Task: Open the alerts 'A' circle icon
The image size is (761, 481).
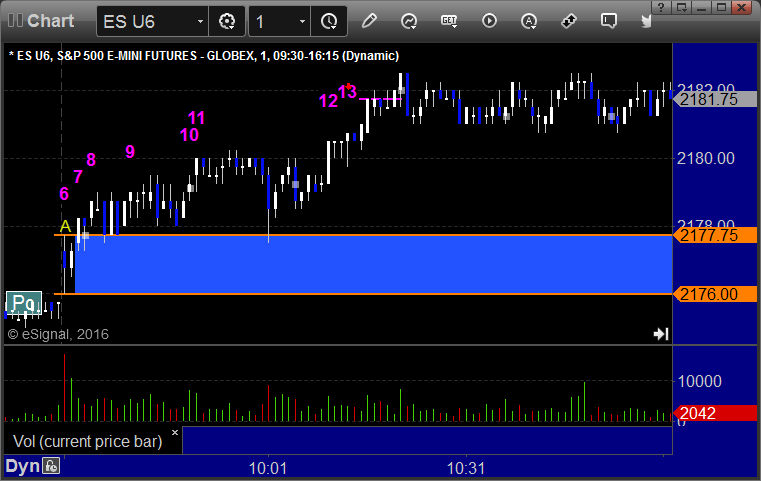Action: [x=529, y=21]
